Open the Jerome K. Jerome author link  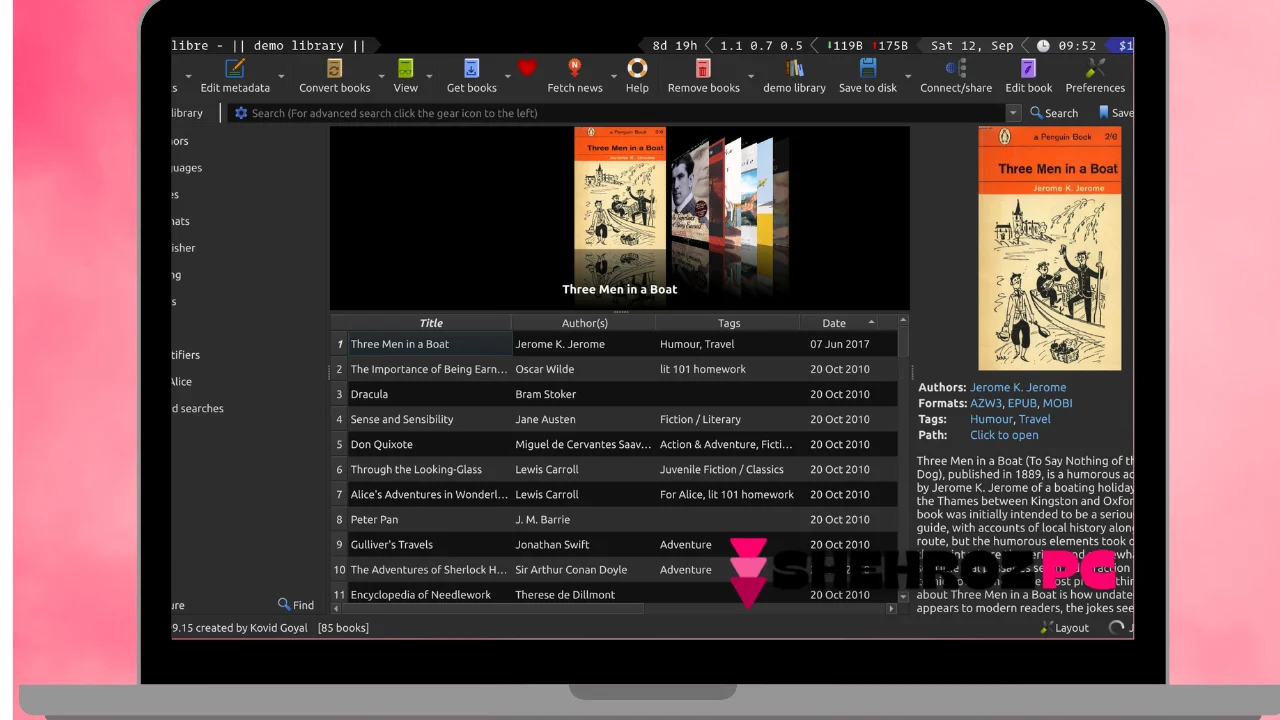pyautogui.click(x=1018, y=387)
